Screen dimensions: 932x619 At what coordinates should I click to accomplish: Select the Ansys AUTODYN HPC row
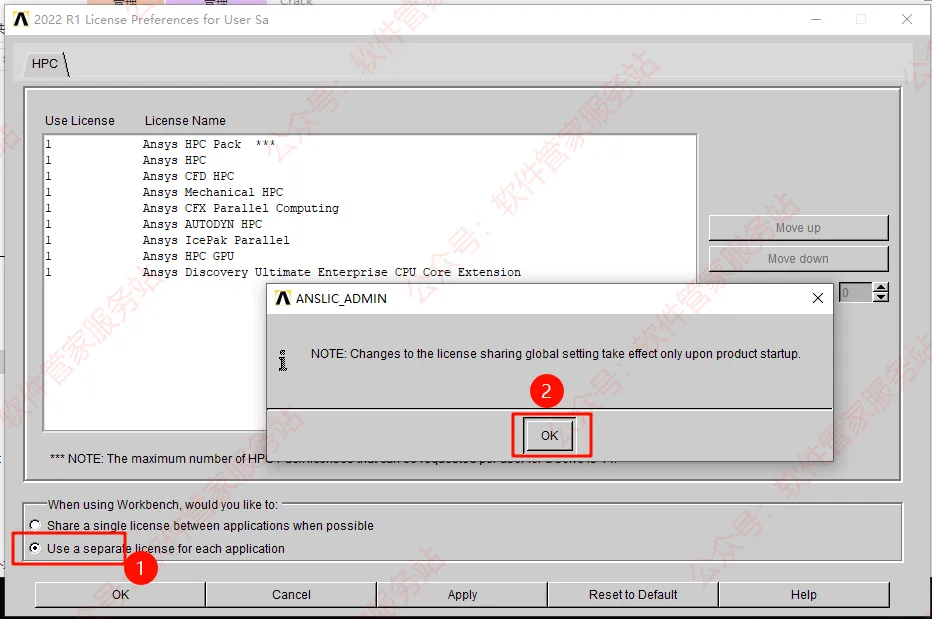click(x=370, y=224)
